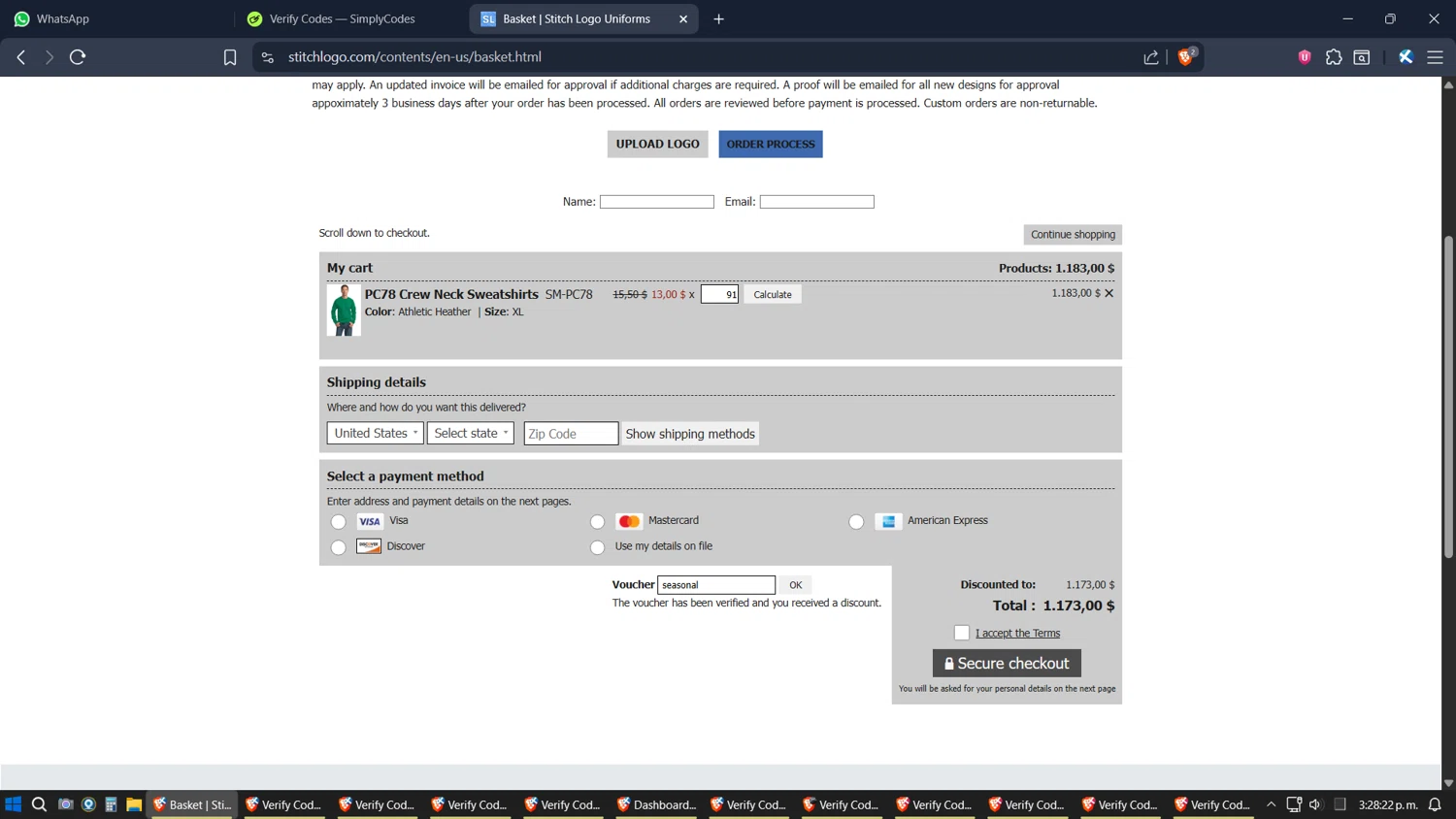Open the notifications bell
The width and height of the screenshot is (1456, 819).
(1435, 804)
